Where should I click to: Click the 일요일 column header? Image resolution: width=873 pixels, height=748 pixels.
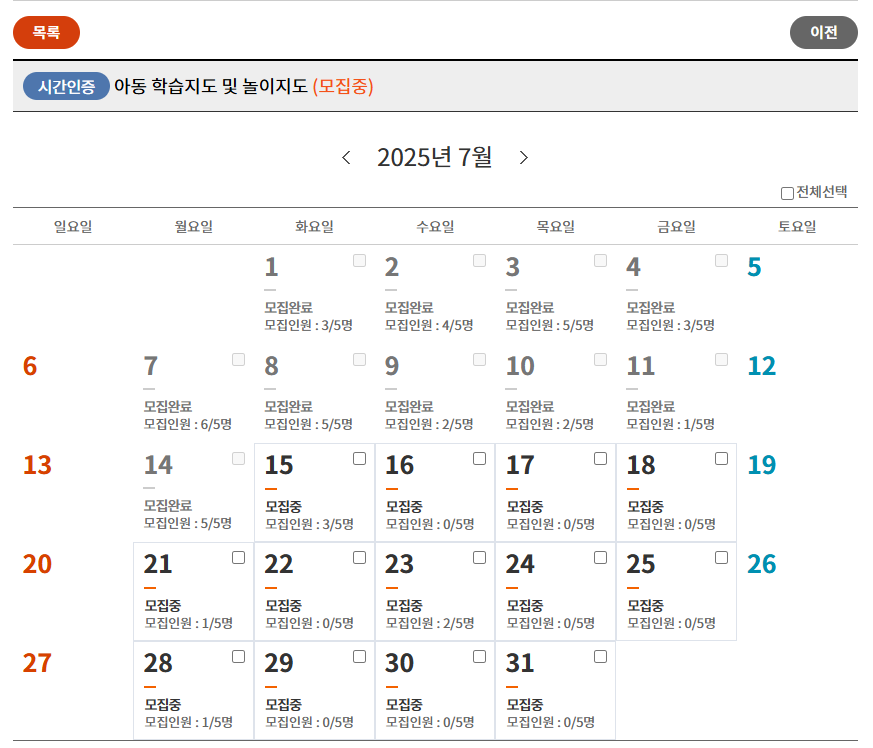(x=73, y=227)
